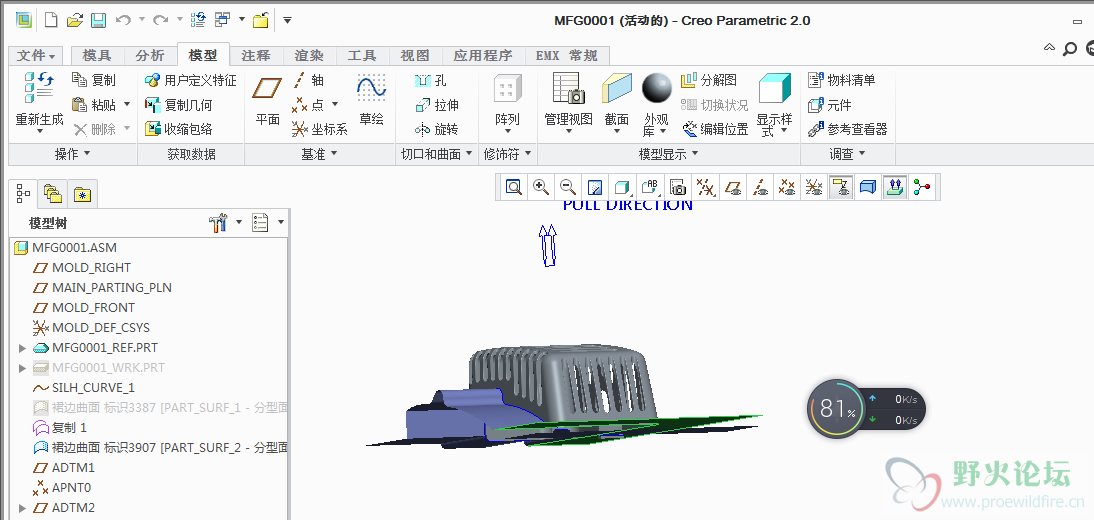Screen dimensions: 1094x520
Task: Select the Revolve (旋转) tool
Action: [x=436, y=129]
